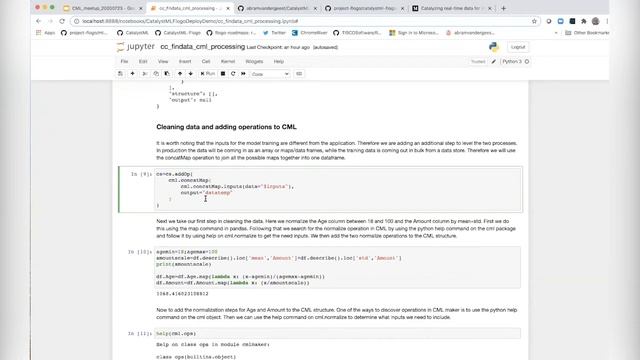Viewport: 640px width, 360px height.
Task: Open the Apps bookmark shortcut
Action: [46, 33]
